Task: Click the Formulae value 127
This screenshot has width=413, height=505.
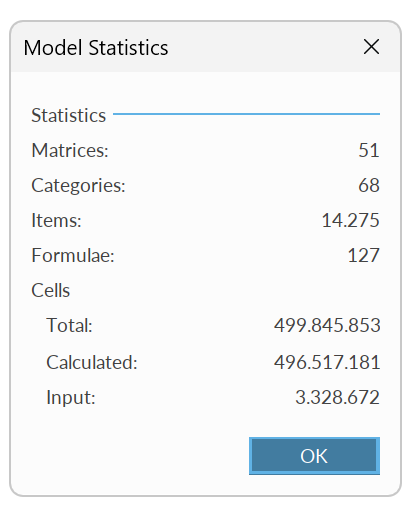Action: click(x=363, y=255)
